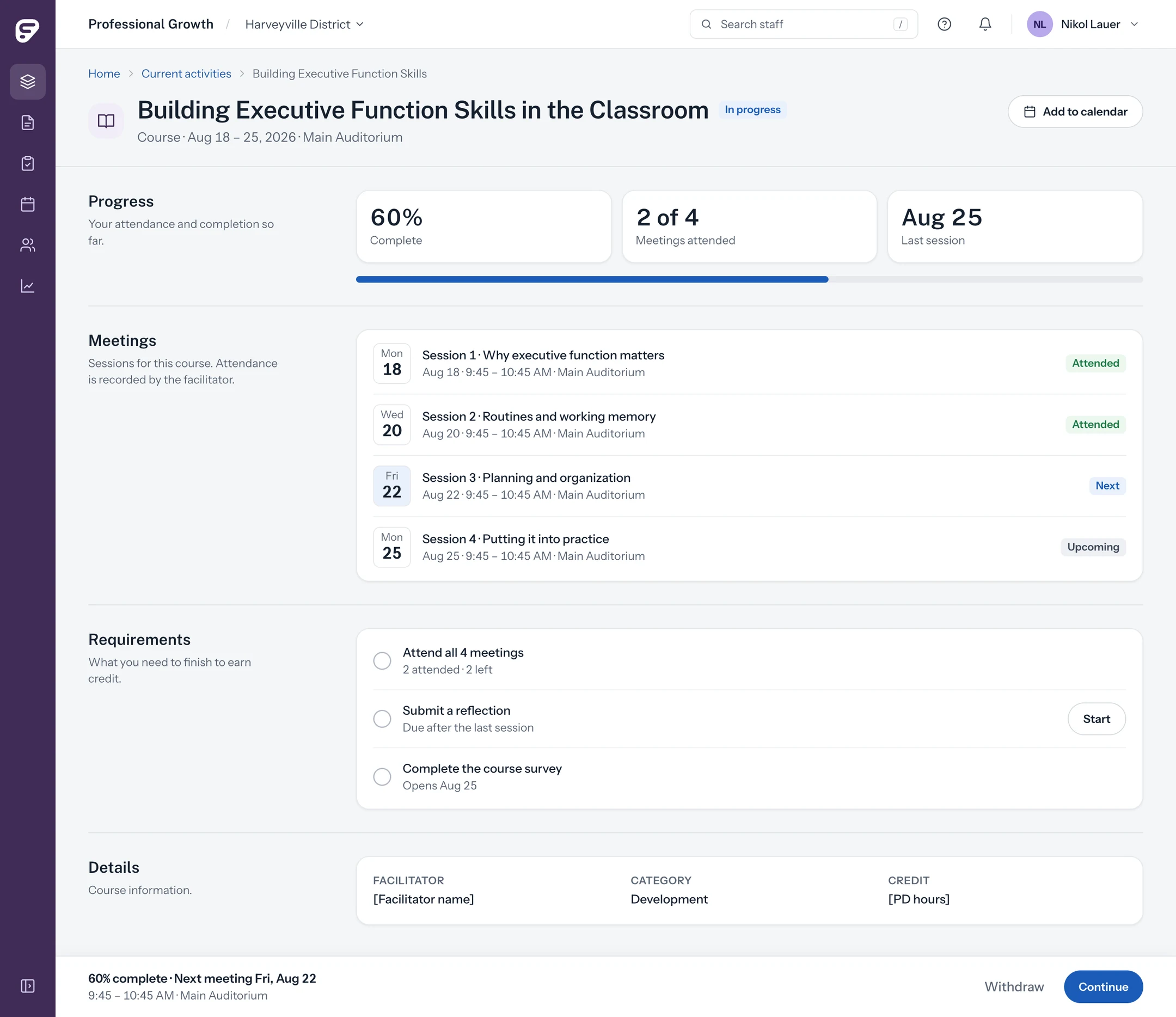Click the Professional Growth app title
The width and height of the screenshot is (1176, 1017).
pos(151,24)
